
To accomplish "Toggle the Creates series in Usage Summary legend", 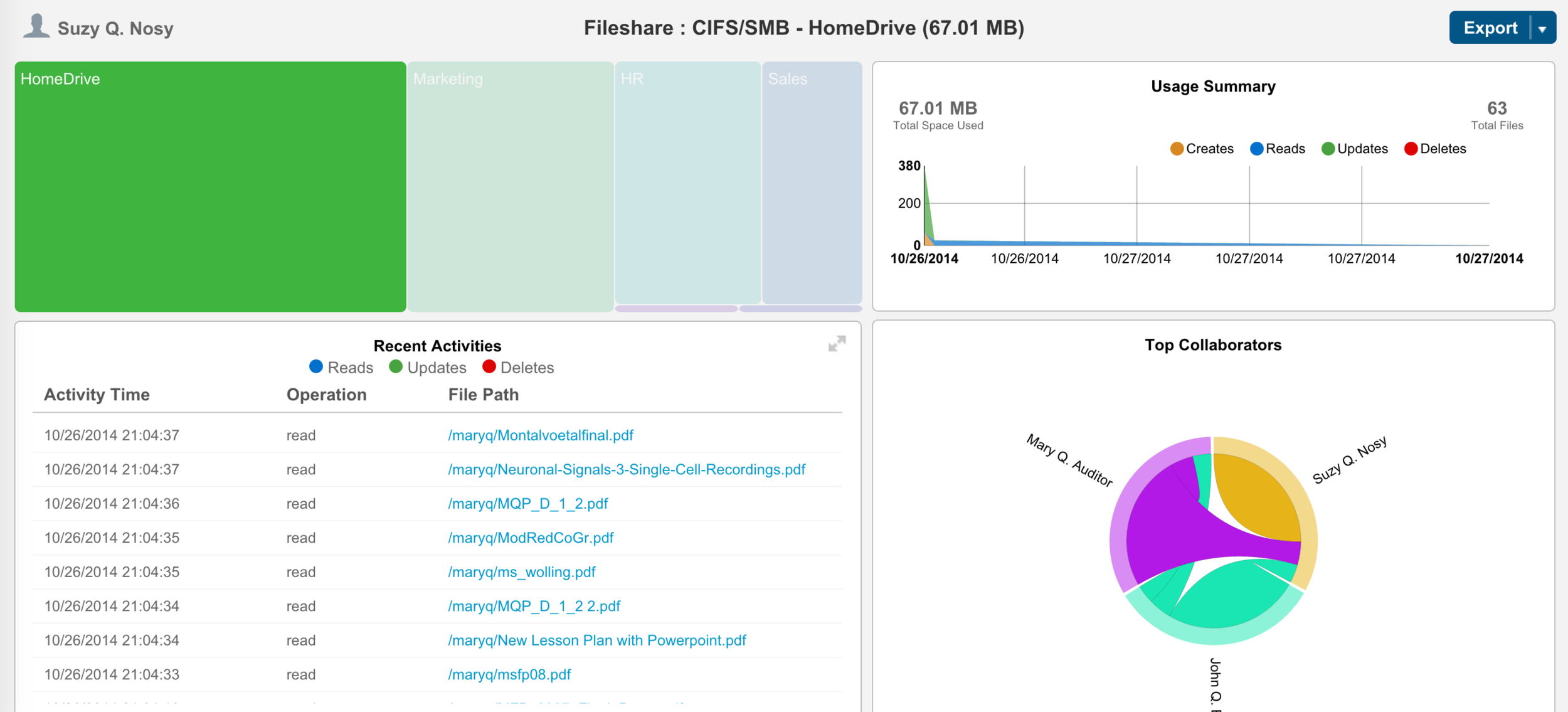I will click(x=1202, y=149).
